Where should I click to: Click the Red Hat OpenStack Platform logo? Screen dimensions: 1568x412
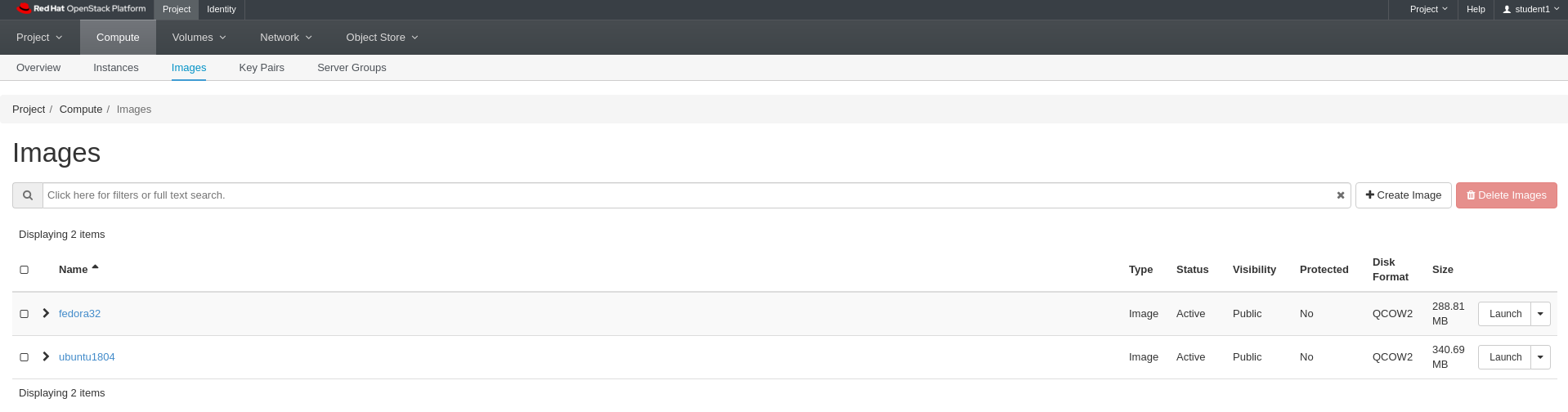pyautogui.click(x=81, y=9)
